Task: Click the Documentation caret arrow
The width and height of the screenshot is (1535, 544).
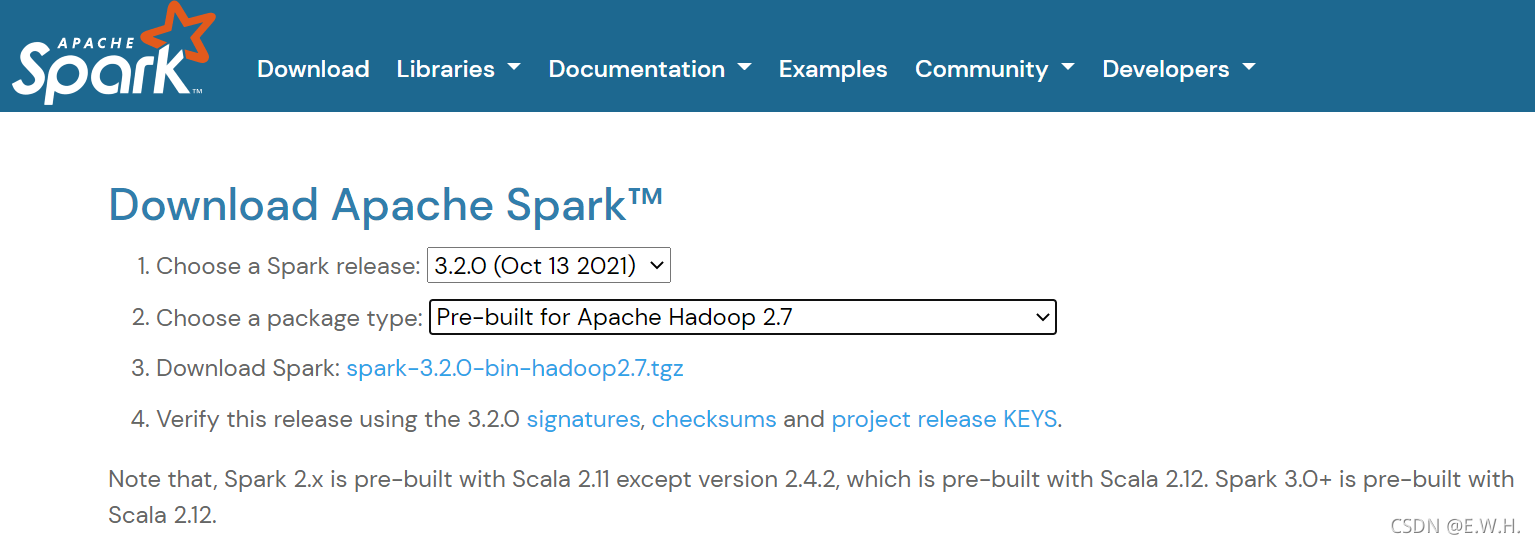Action: (745, 68)
